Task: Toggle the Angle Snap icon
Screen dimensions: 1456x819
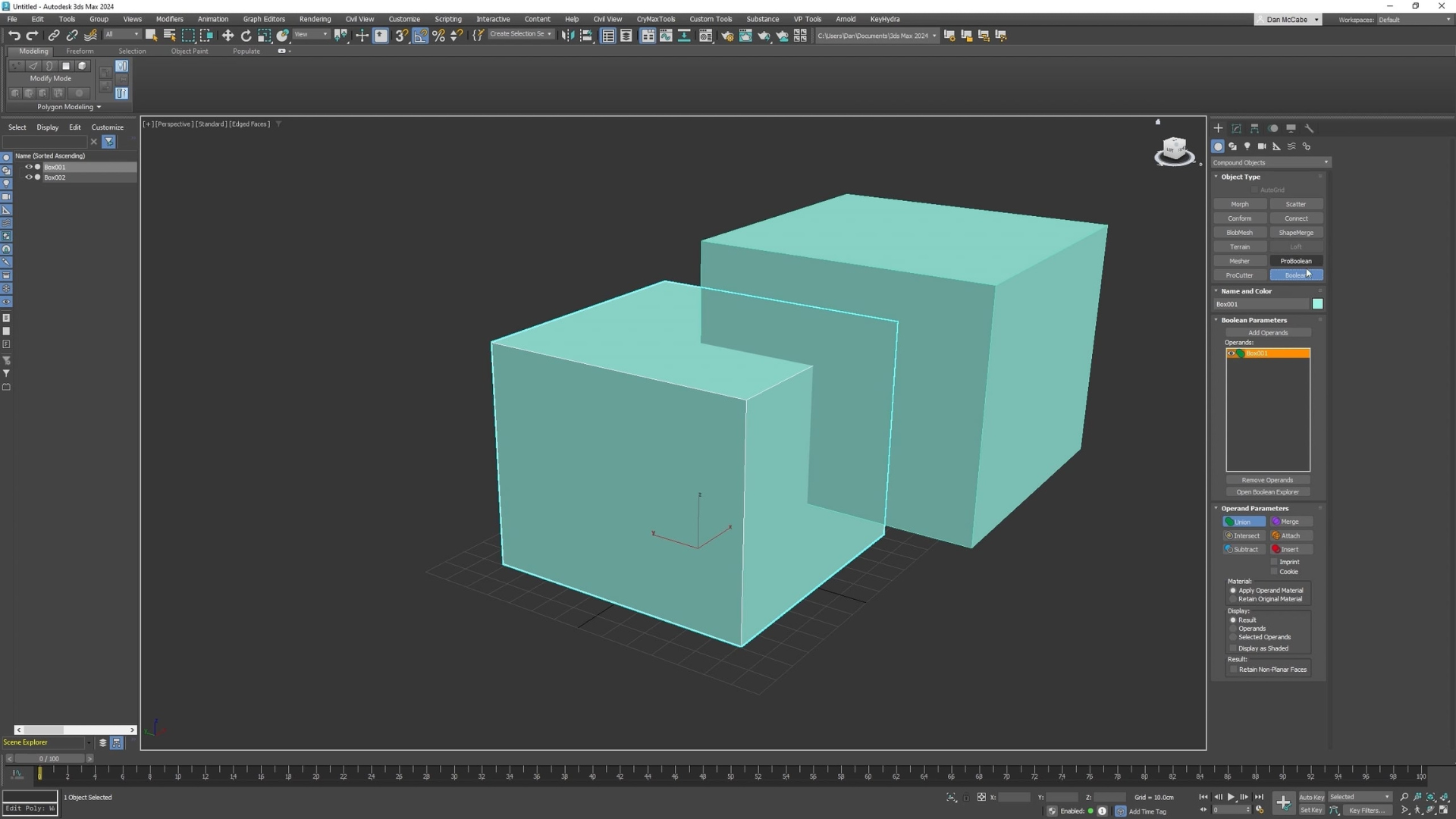Action: (420, 36)
